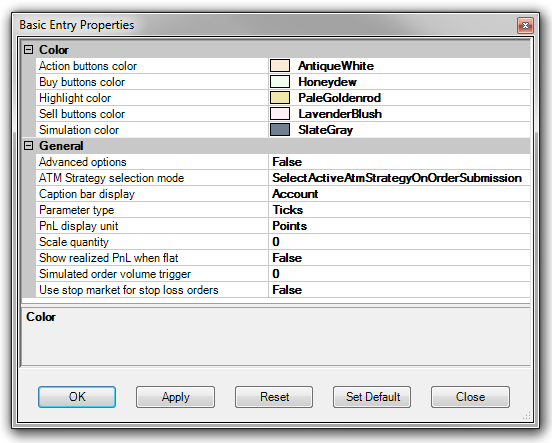Click the Reset button
552x443 pixels.
click(274, 397)
